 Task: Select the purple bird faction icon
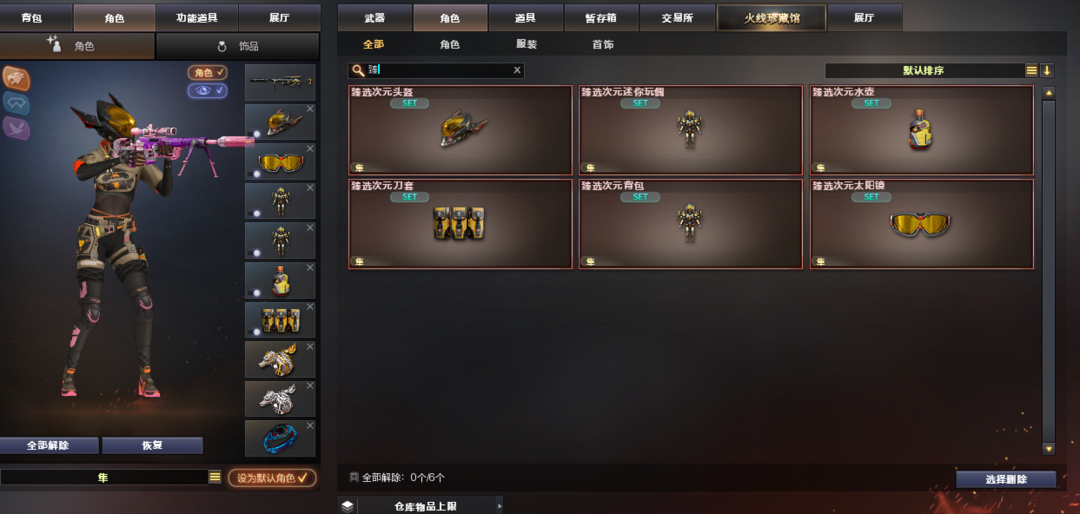pyautogui.click(x=16, y=127)
